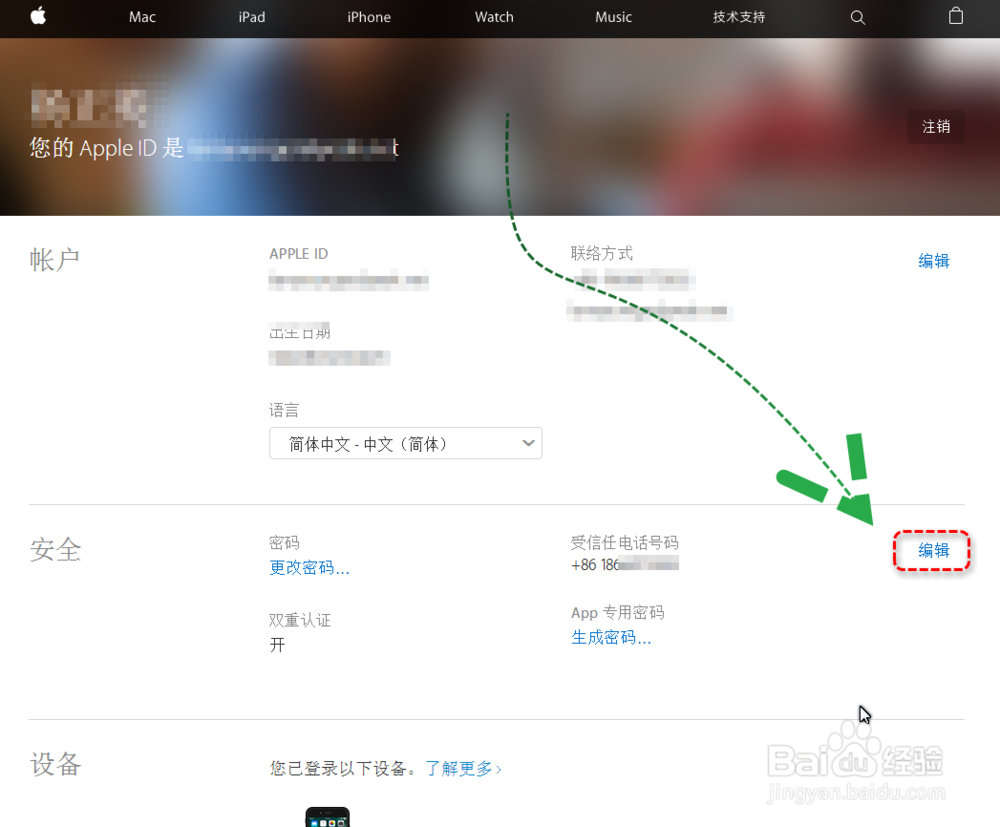Click the 语言 label

click(x=284, y=410)
